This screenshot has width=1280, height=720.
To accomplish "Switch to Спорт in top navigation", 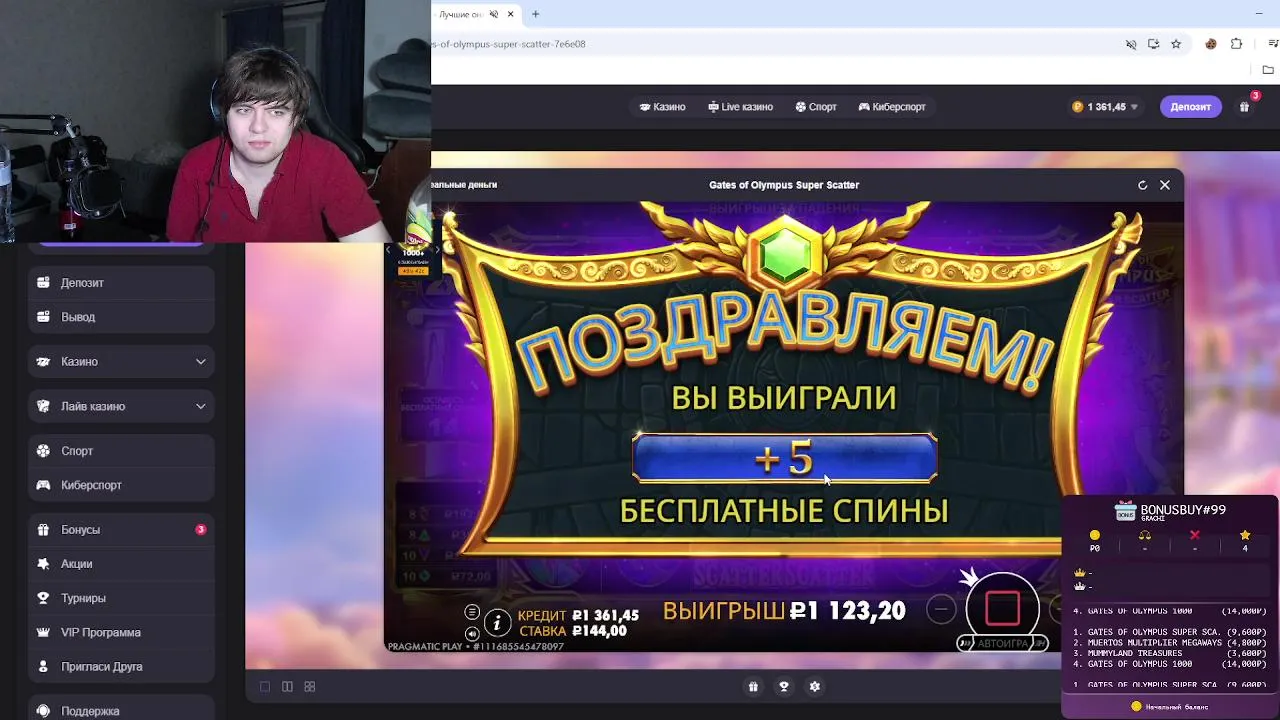I will point(816,107).
